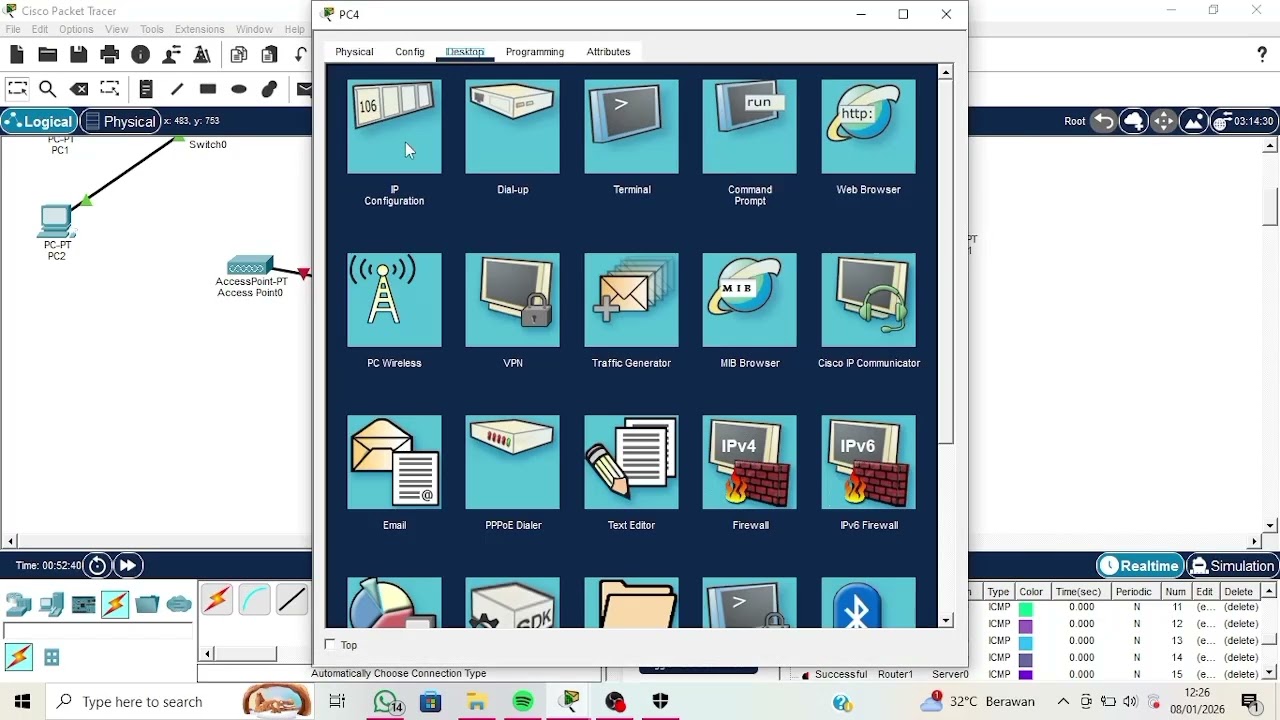This screenshot has height=720, width=1280.
Task: Click the purple color swatch in row 12
Action: click(1025, 624)
